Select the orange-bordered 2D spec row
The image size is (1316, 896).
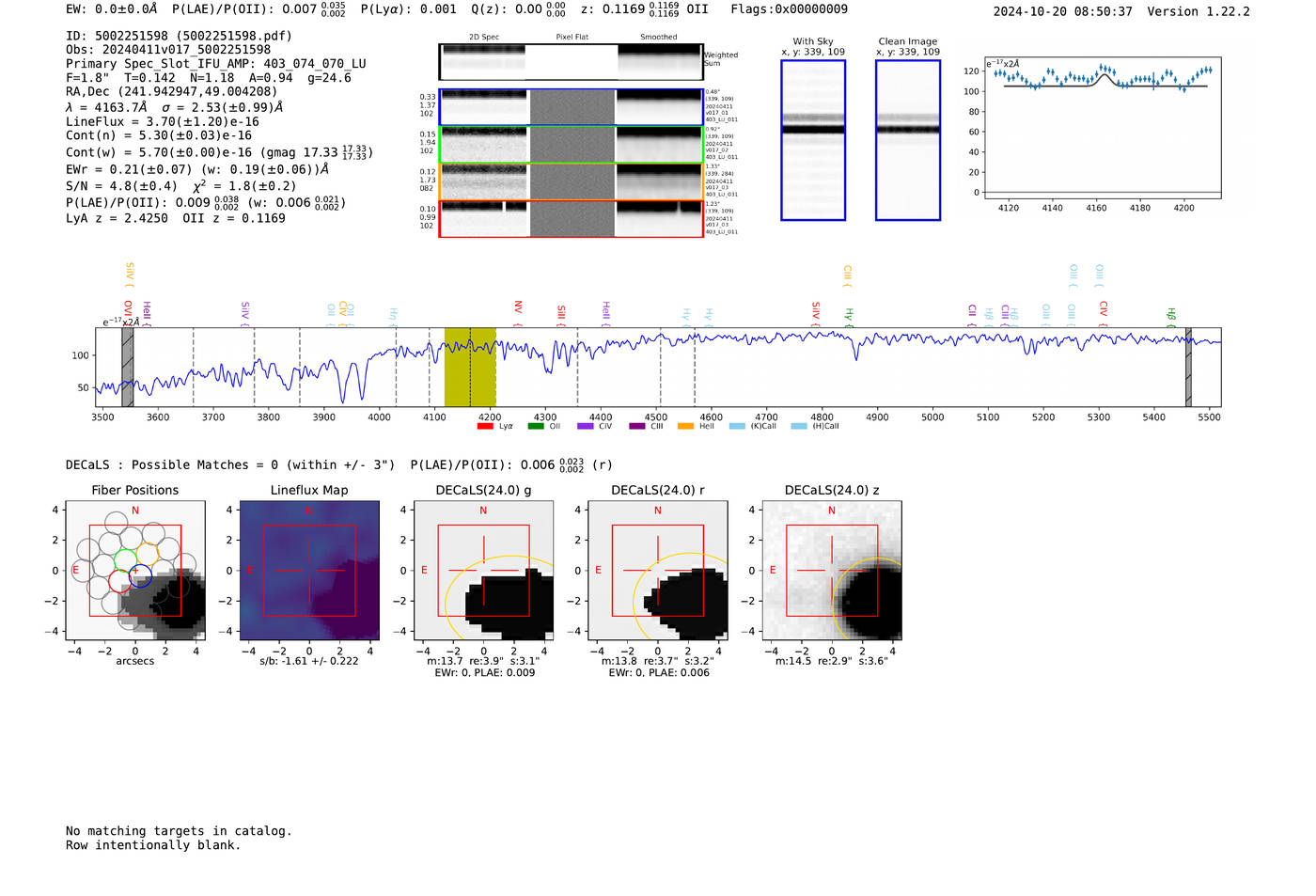(x=571, y=181)
